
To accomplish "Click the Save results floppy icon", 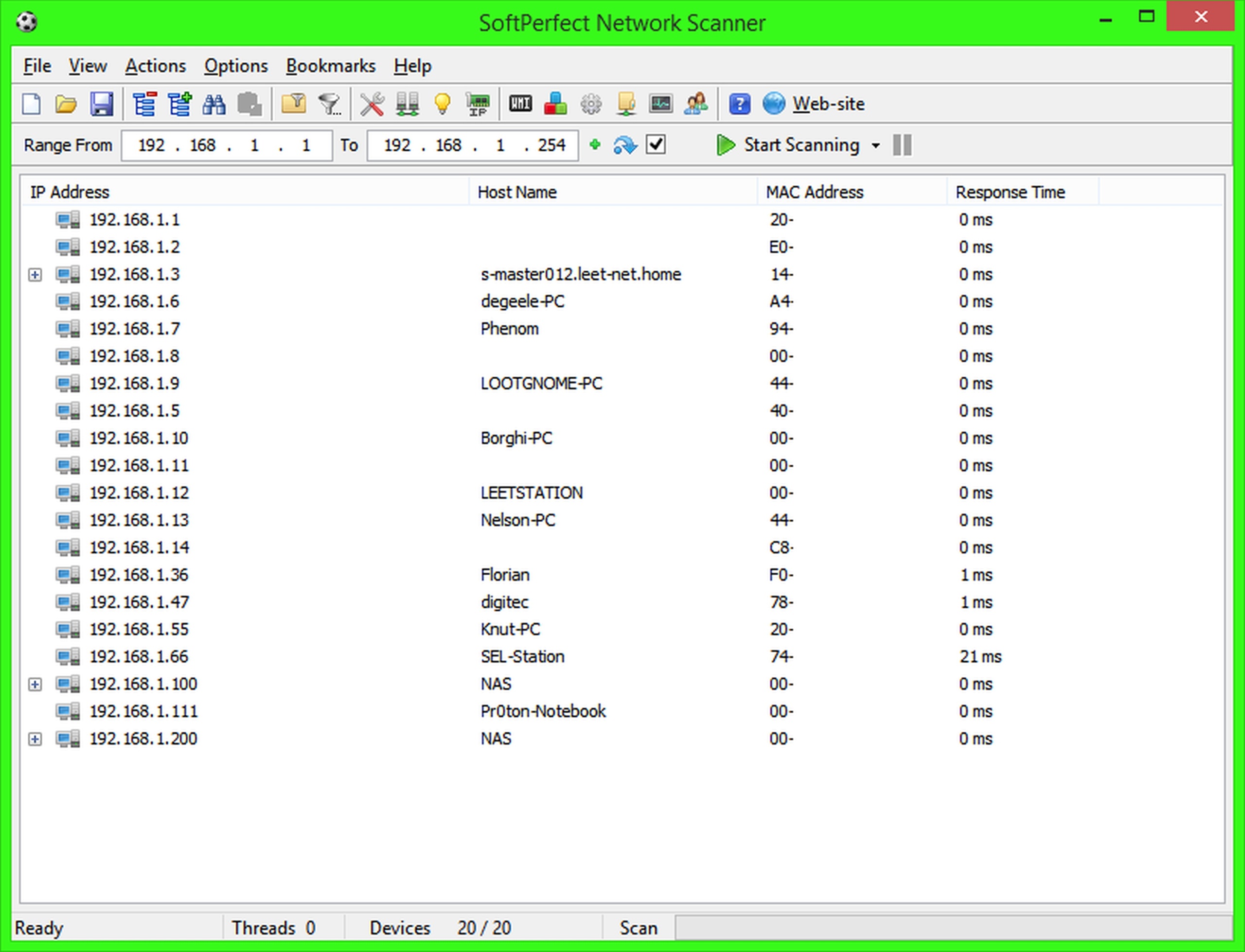I will click(x=102, y=104).
